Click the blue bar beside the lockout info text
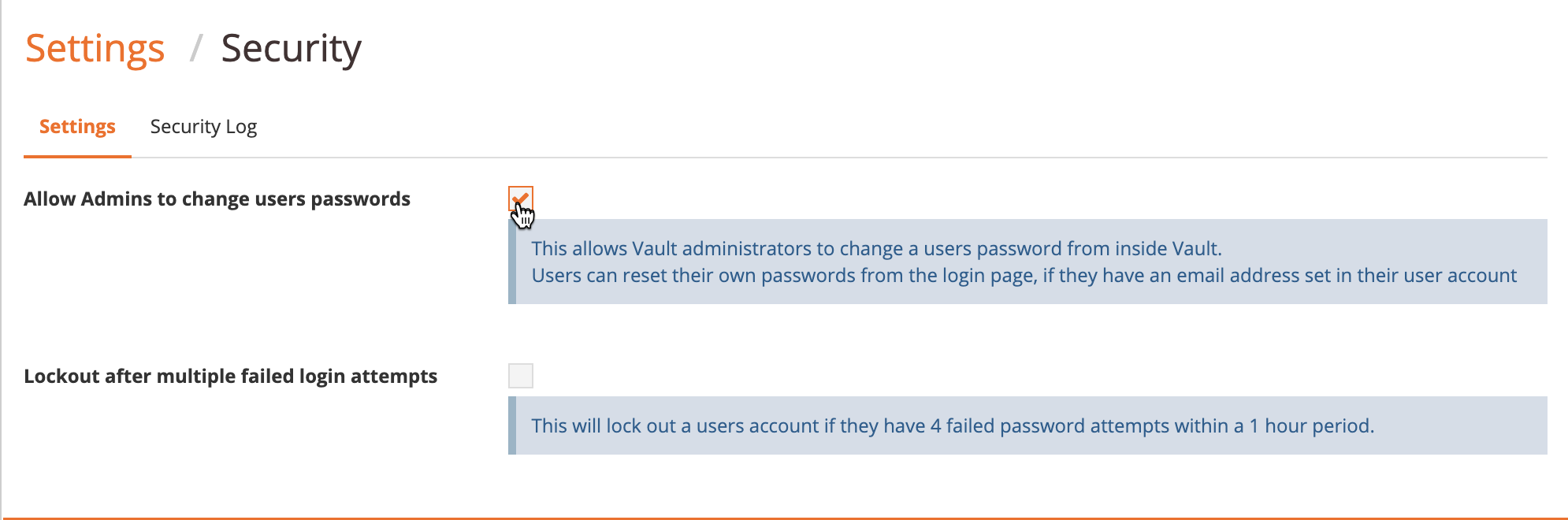Image resolution: width=1568 pixels, height=520 pixels. 514,426
